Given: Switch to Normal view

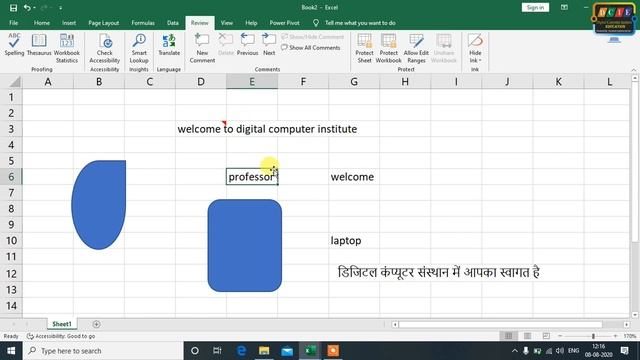Looking at the screenshot, I should click(508, 336).
